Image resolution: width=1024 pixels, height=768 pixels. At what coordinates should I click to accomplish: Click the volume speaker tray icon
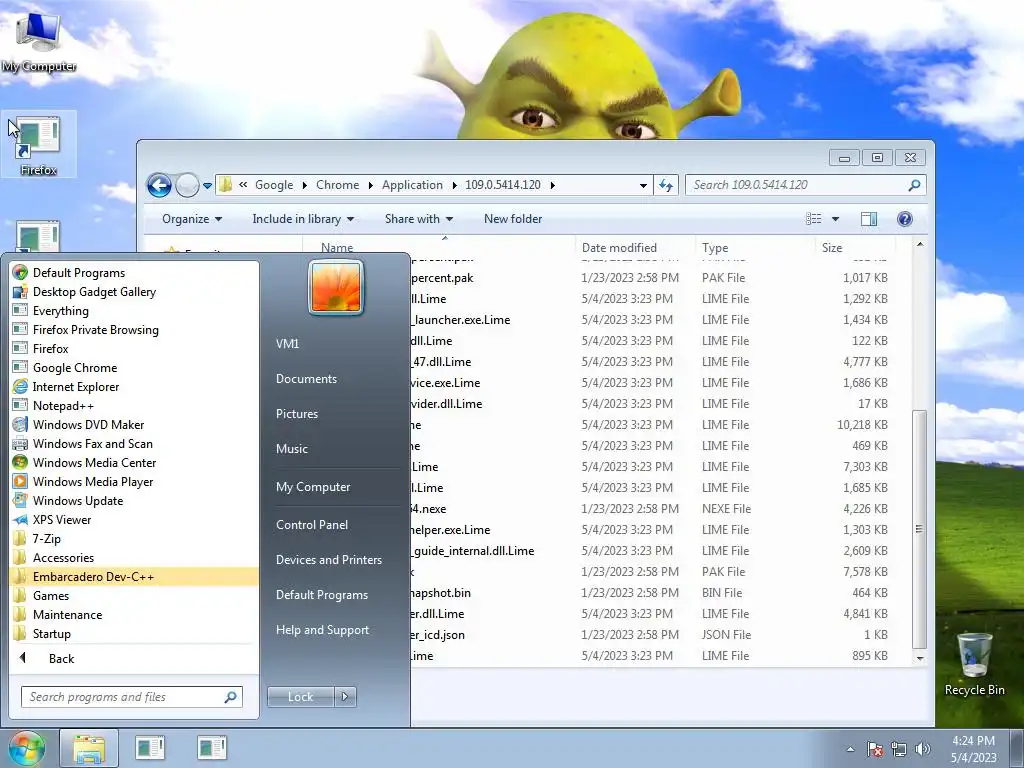(922, 749)
